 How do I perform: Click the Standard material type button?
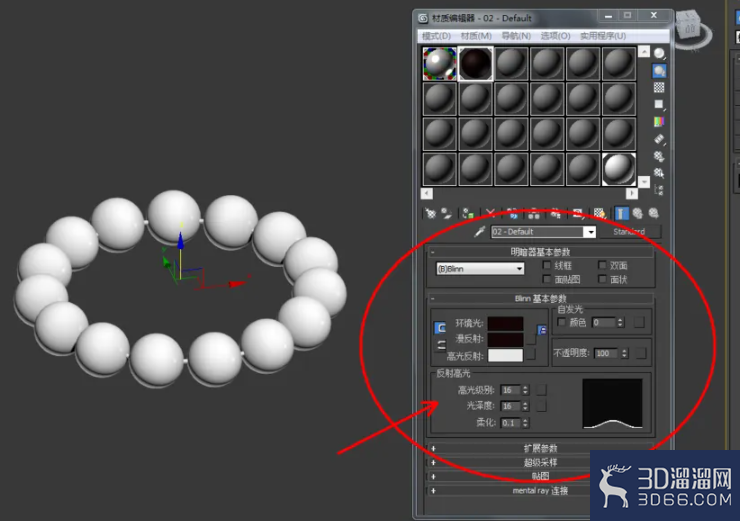click(x=629, y=232)
